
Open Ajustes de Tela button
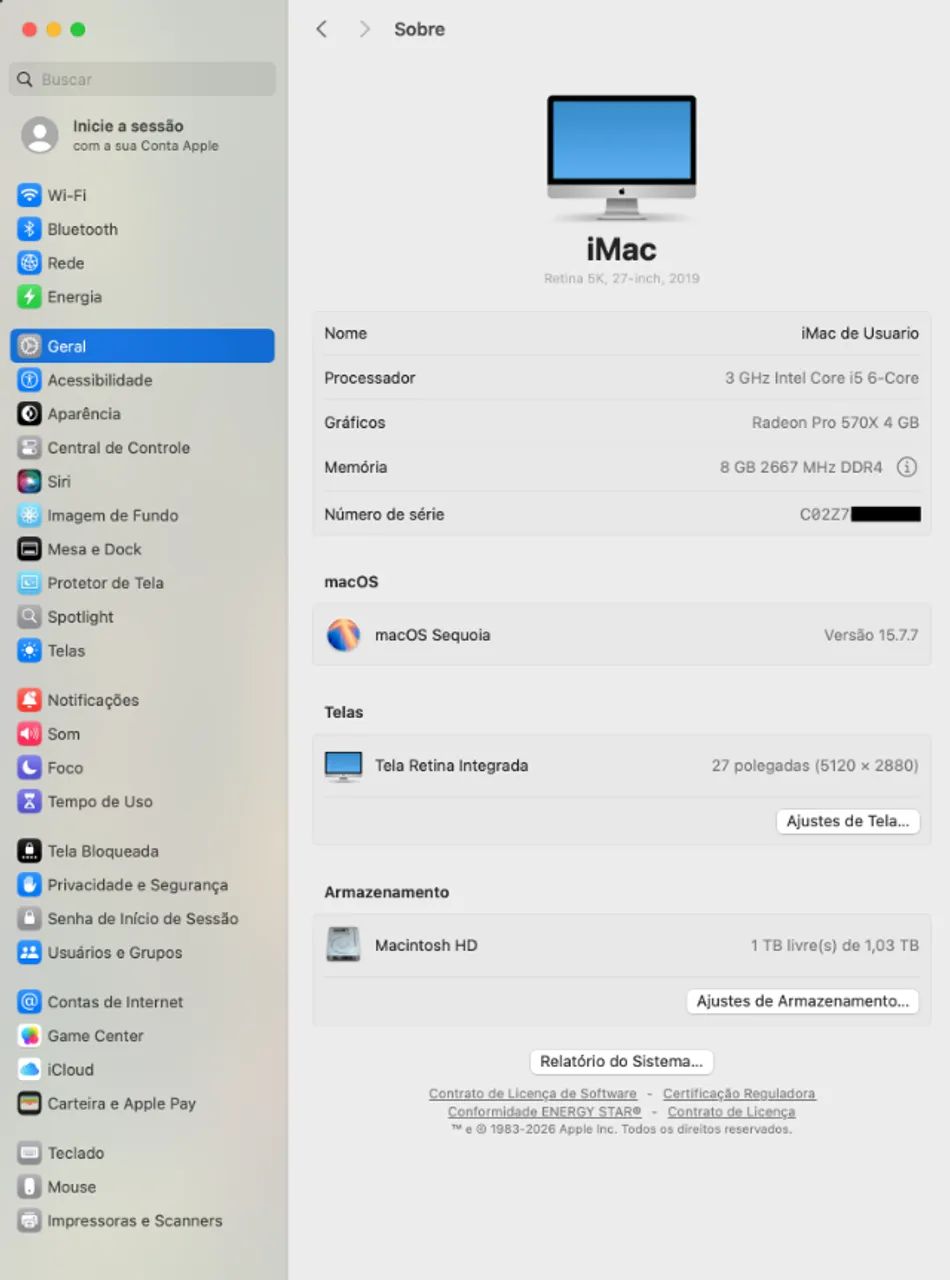pos(847,821)
